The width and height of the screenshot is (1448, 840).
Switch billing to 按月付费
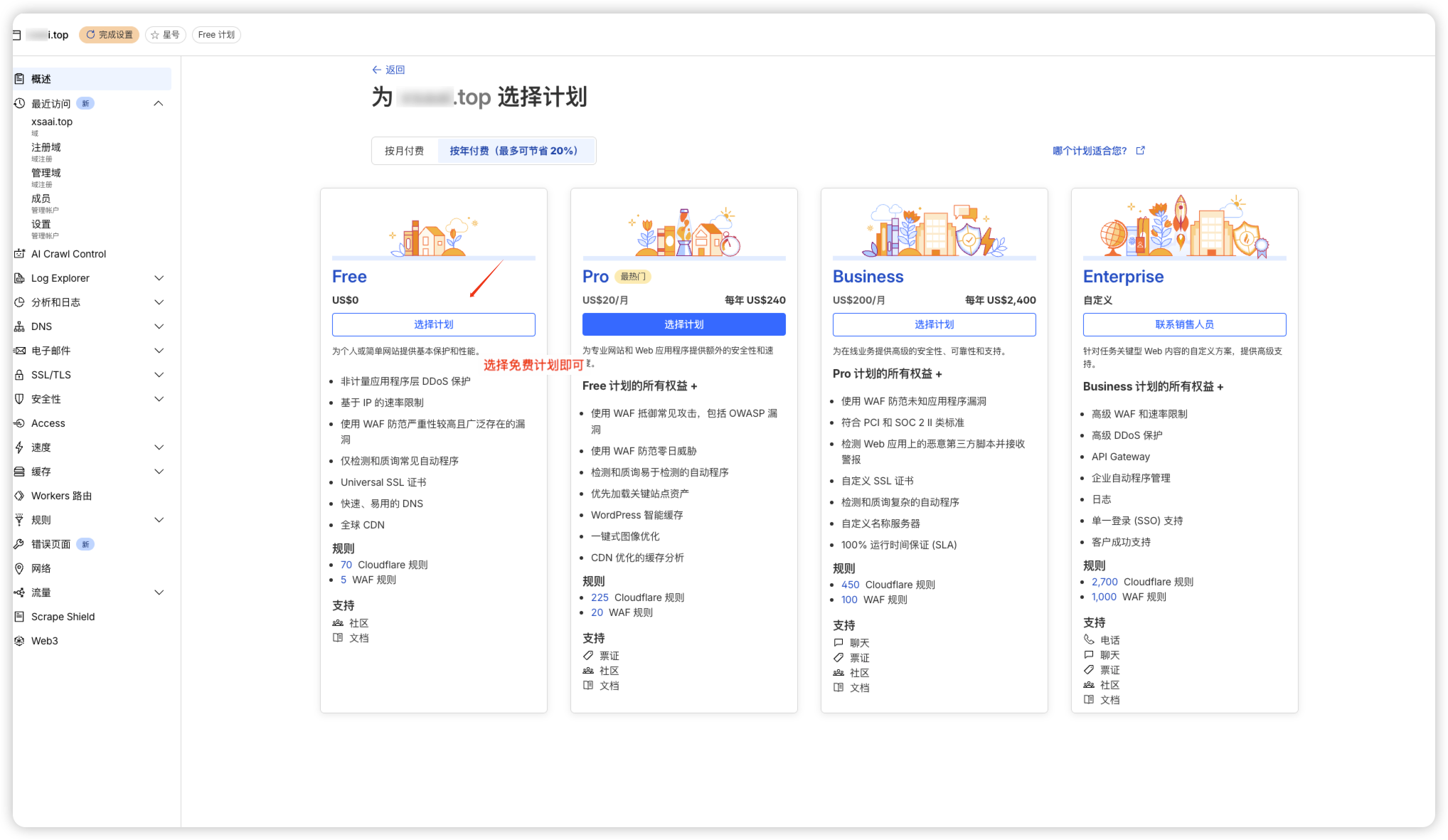point(404,151)
